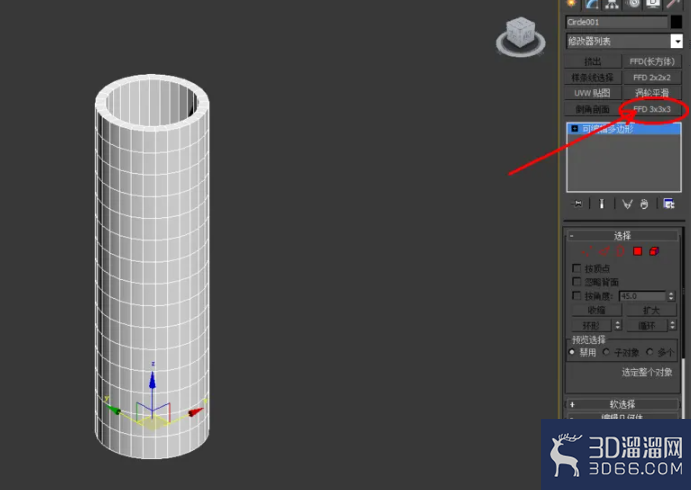Click the 选定整个对象 status text

point(647,372)
